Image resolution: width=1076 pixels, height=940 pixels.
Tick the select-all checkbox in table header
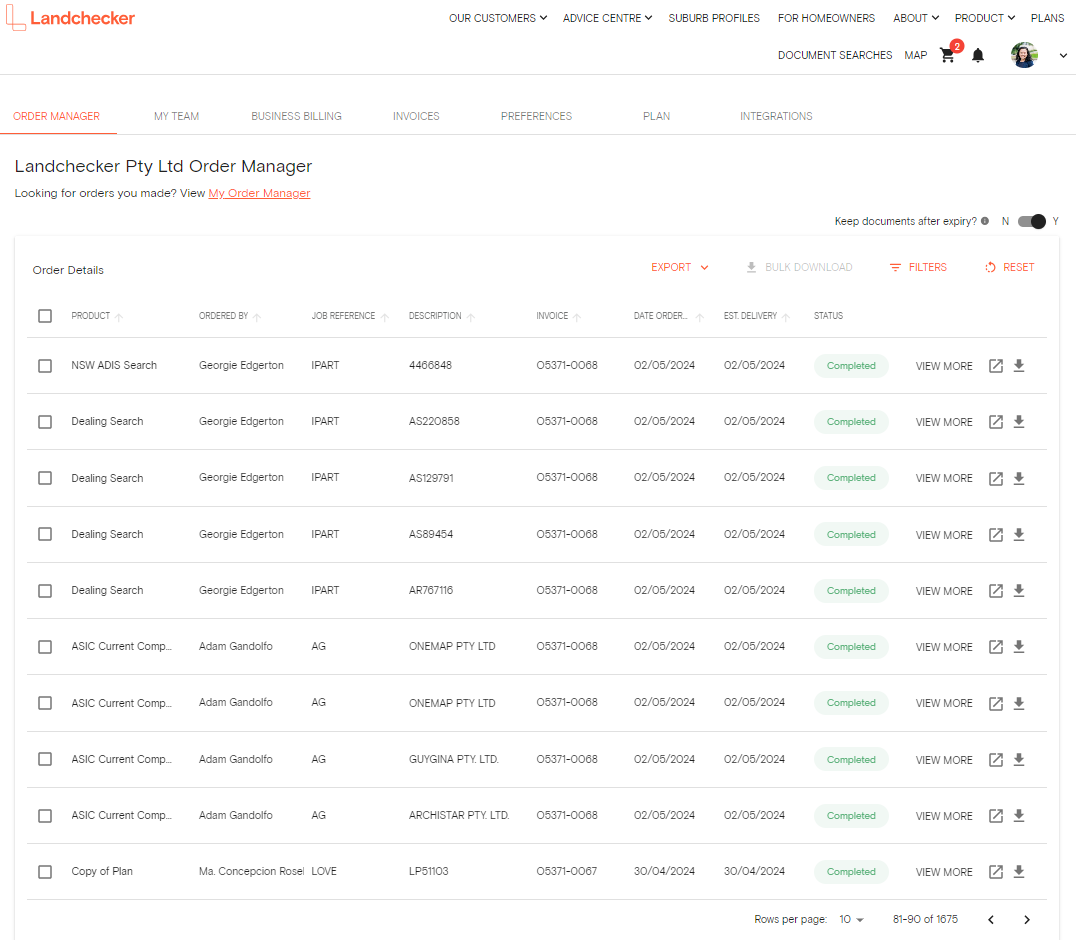[x=45, y=316]
